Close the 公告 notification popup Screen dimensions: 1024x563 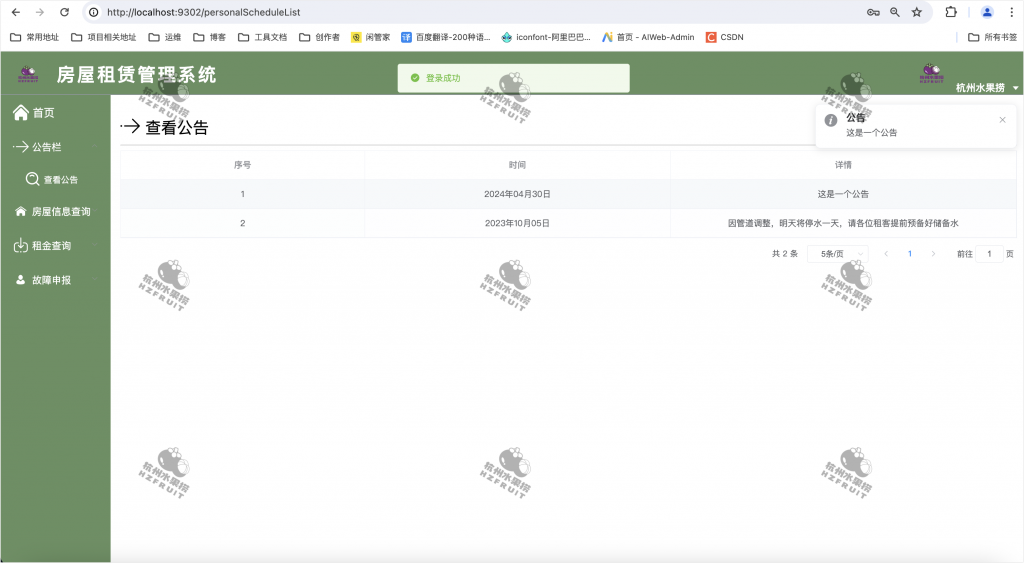1002,120
